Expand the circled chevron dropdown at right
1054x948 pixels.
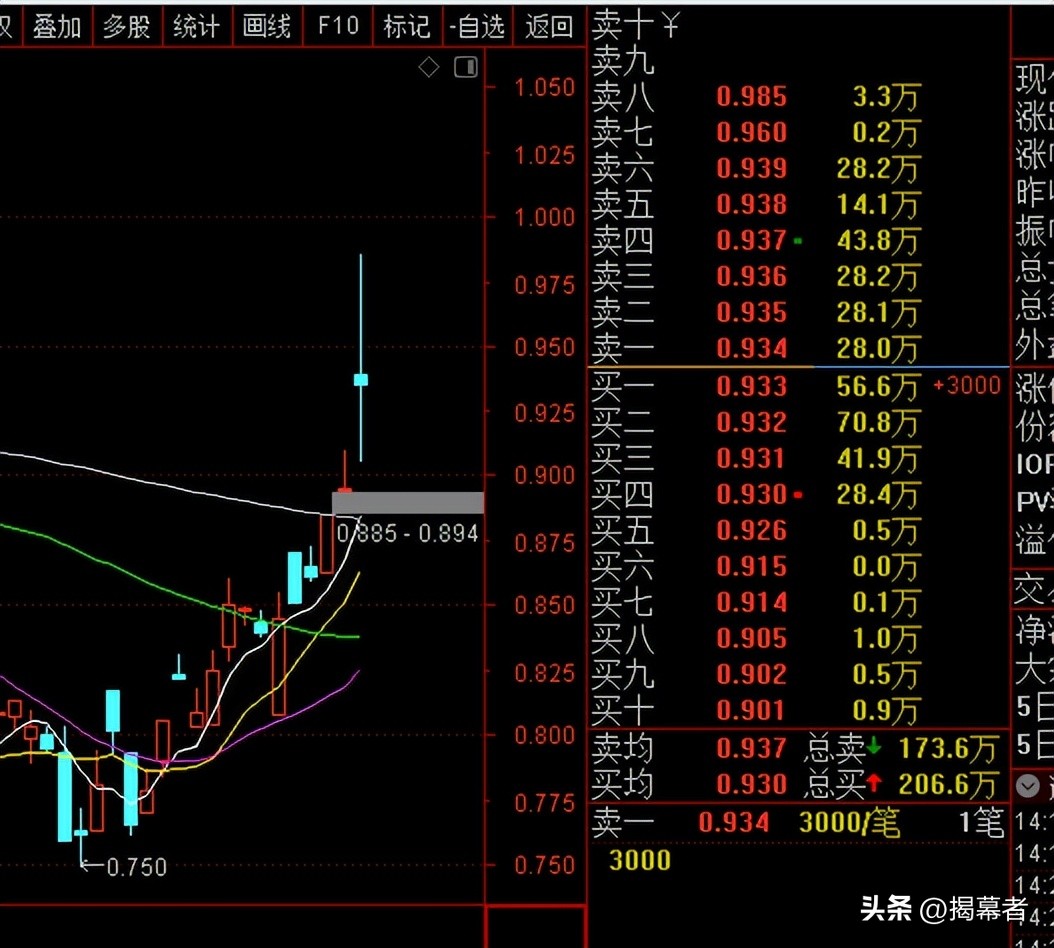pos(1028,786)
